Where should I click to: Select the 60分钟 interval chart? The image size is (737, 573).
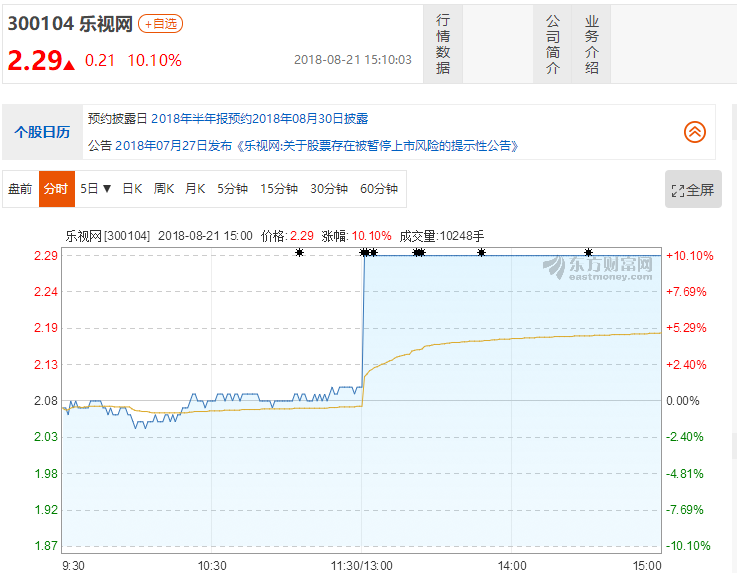click(379, 188)
